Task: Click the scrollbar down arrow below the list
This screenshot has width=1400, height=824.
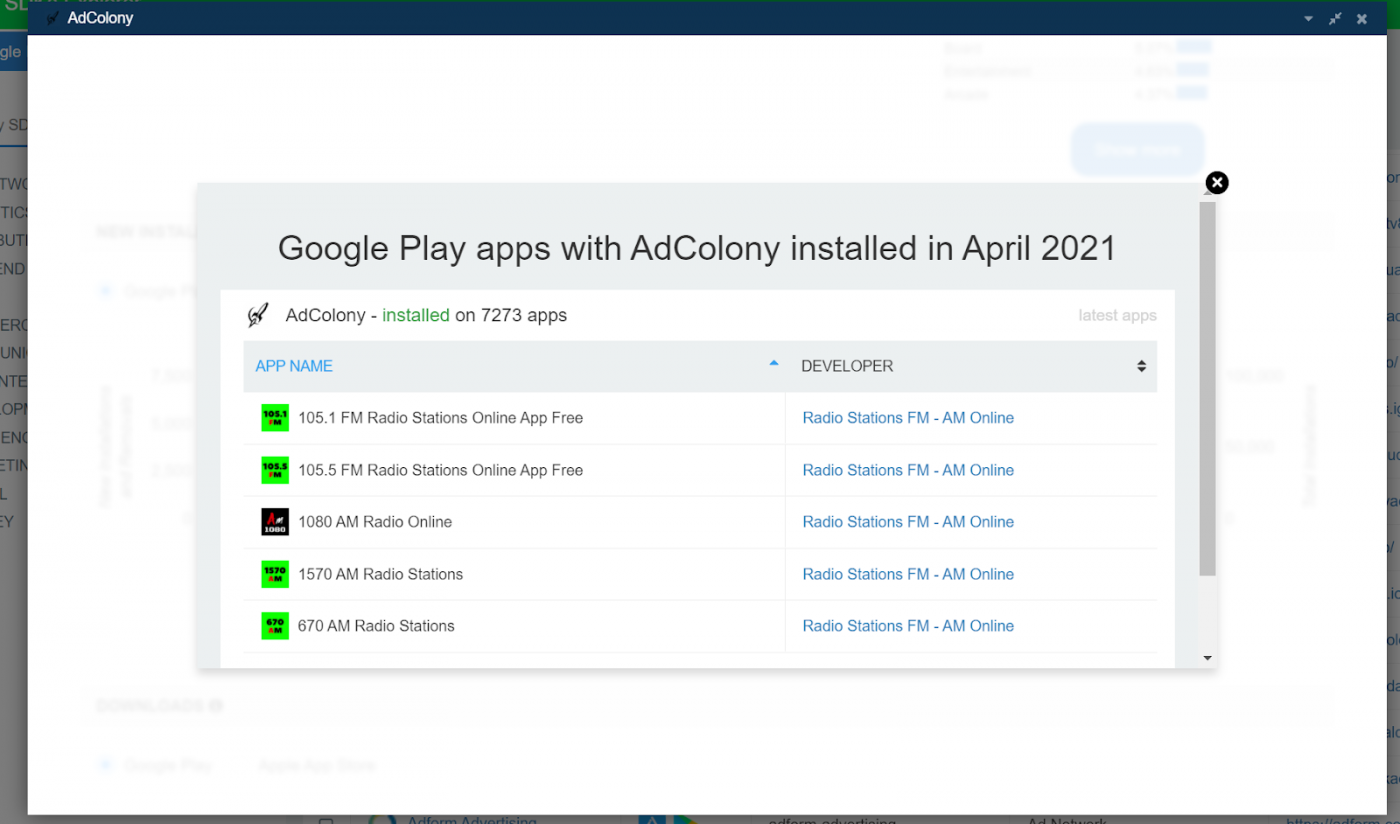Action: tap(1208, 658)
